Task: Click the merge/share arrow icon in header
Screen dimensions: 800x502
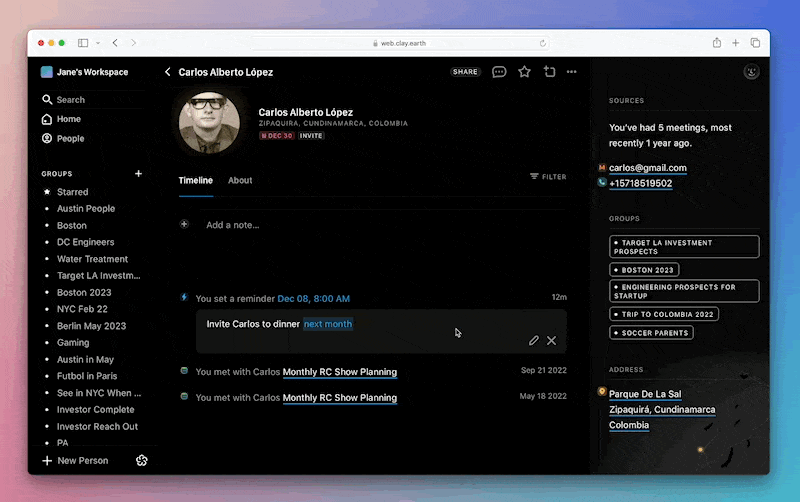Action: 549,72
